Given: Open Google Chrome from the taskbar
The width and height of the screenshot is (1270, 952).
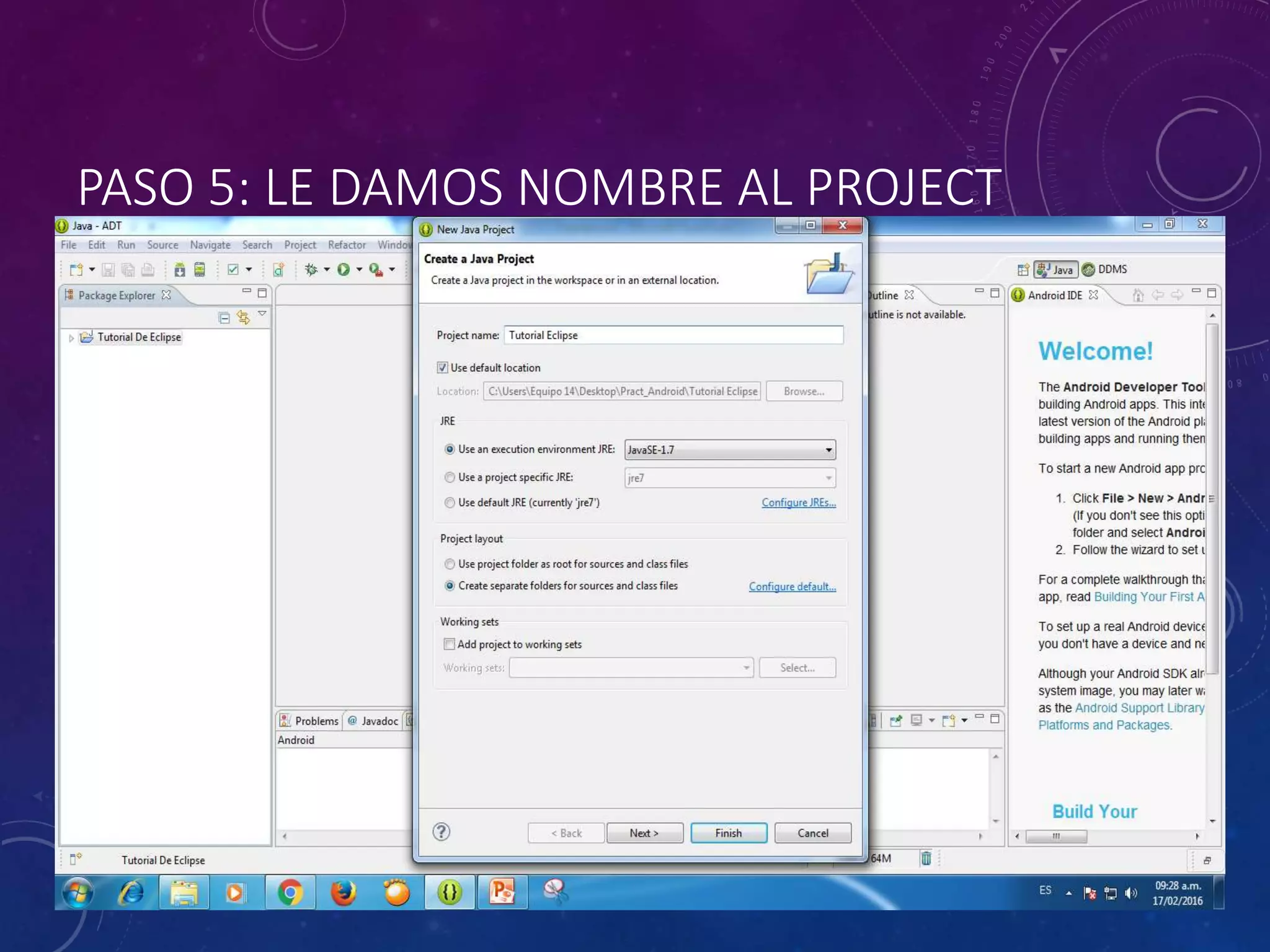Looking at the screenshot, I should pyautogui.click(x=290, y=892).
